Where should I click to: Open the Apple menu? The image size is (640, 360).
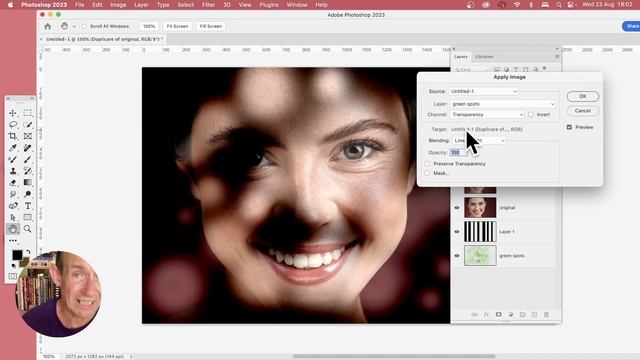tap(10, 5)
